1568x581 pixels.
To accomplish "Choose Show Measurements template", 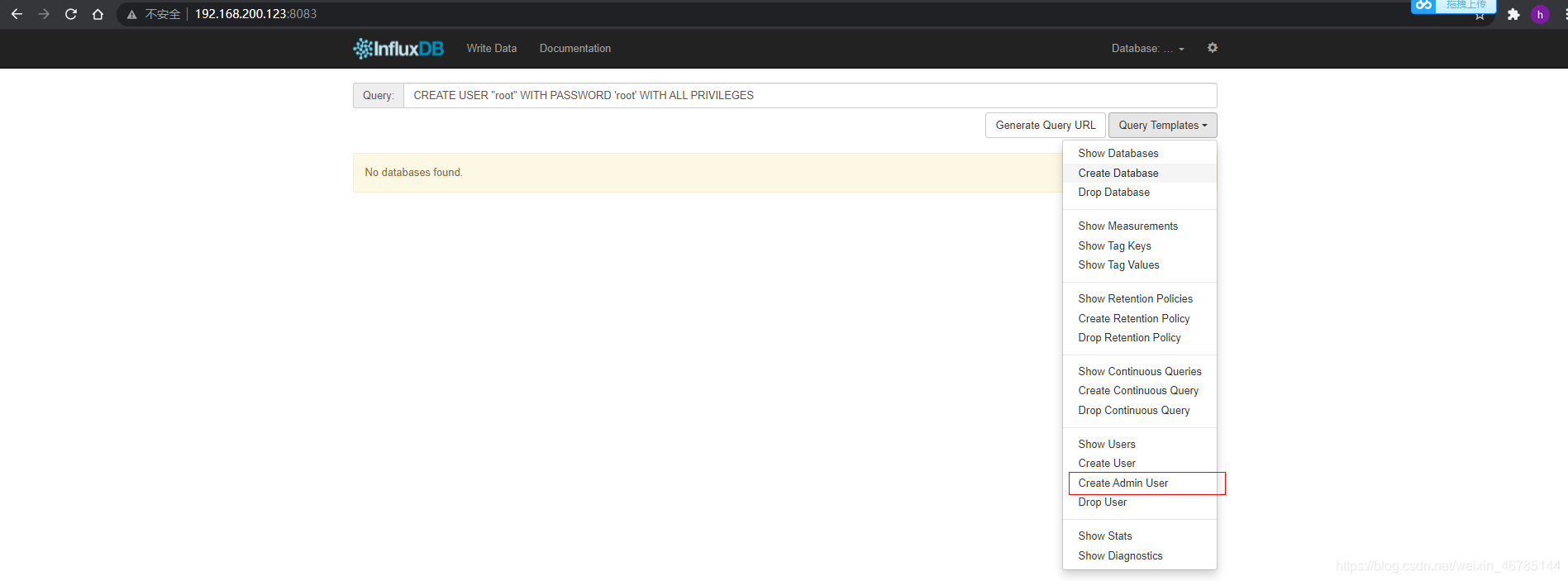I will click(x=1139, y=226).
